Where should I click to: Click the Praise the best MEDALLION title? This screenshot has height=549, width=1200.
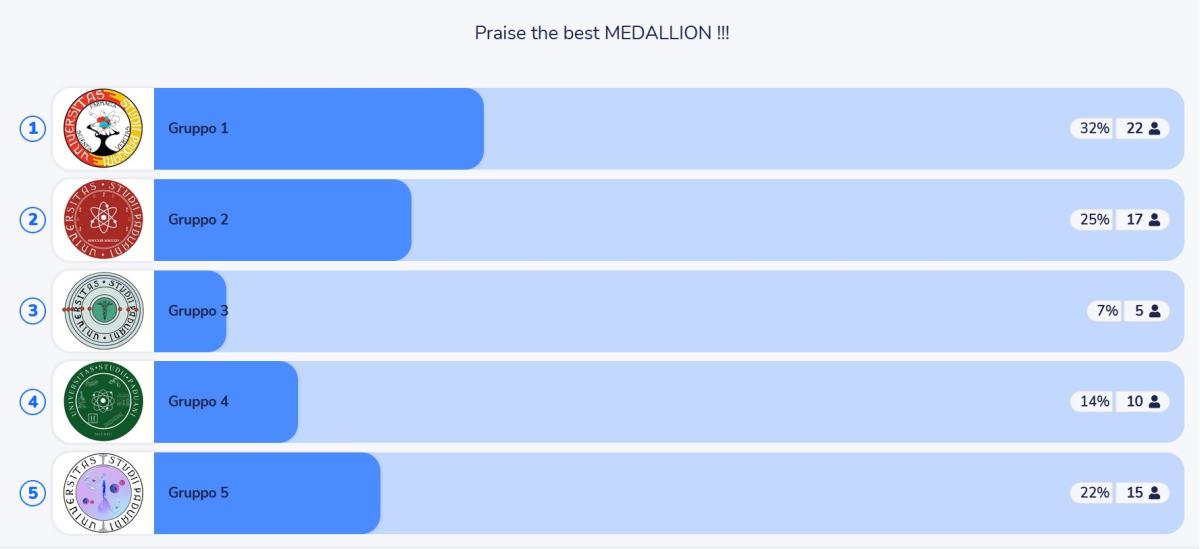click(601, 33)
